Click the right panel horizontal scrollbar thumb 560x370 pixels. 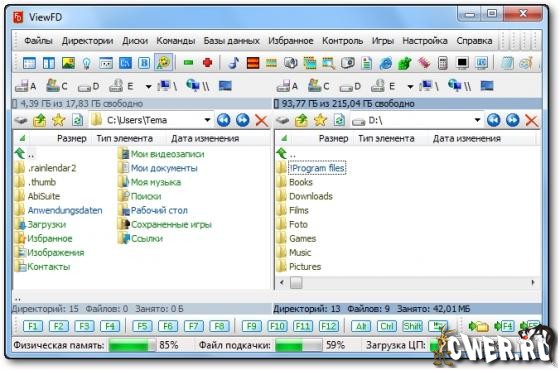pos(296,283)
